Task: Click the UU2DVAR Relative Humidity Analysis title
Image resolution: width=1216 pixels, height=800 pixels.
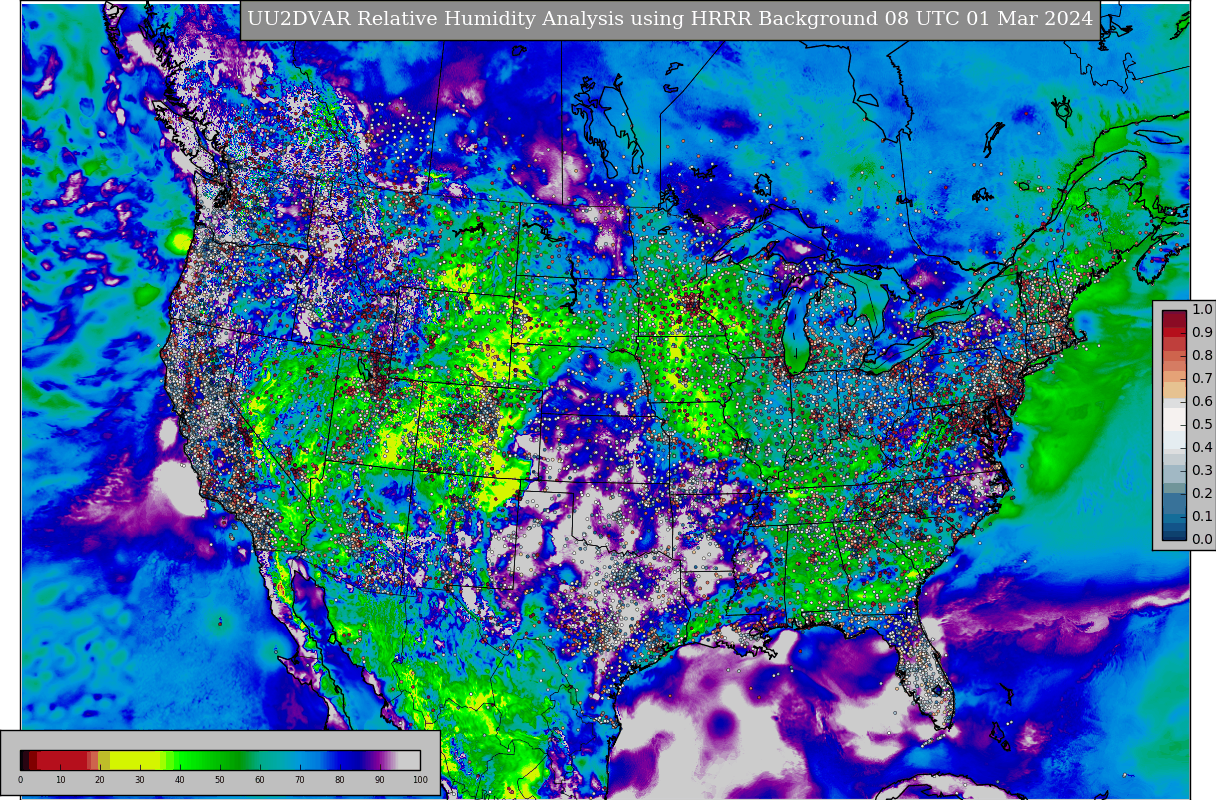Action: point(670,20)
